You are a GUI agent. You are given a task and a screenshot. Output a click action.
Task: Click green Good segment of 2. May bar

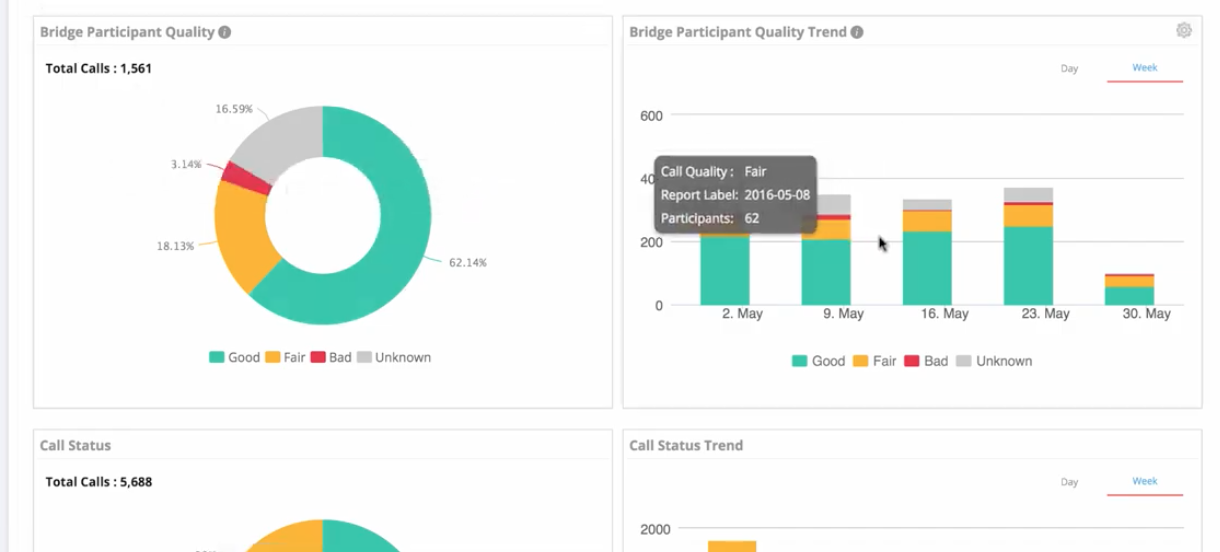(725, 270)
